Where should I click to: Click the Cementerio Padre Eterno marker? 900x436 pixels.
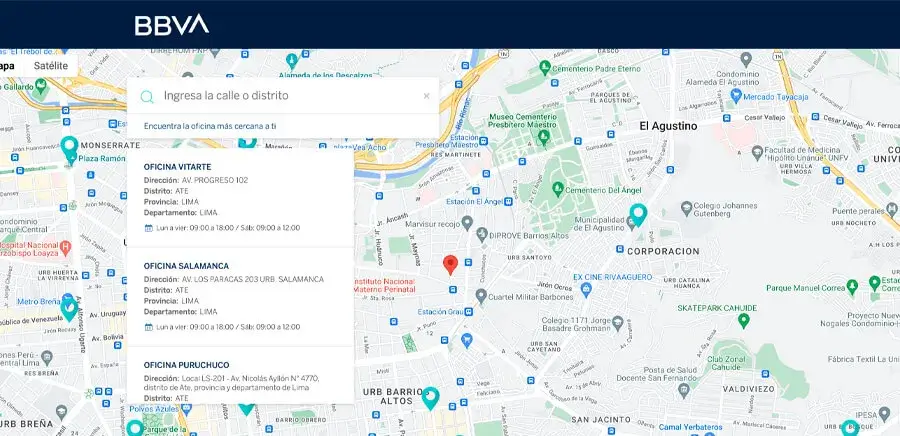click(545, 67)
